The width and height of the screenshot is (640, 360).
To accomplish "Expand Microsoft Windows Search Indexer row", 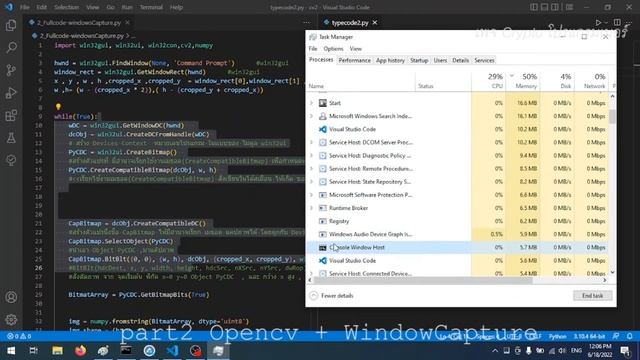I will [312, 116].
